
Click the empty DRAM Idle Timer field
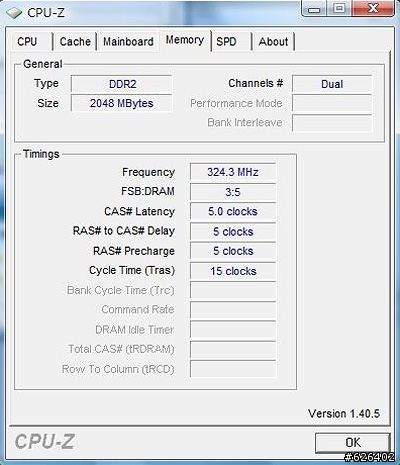[233, 330]
